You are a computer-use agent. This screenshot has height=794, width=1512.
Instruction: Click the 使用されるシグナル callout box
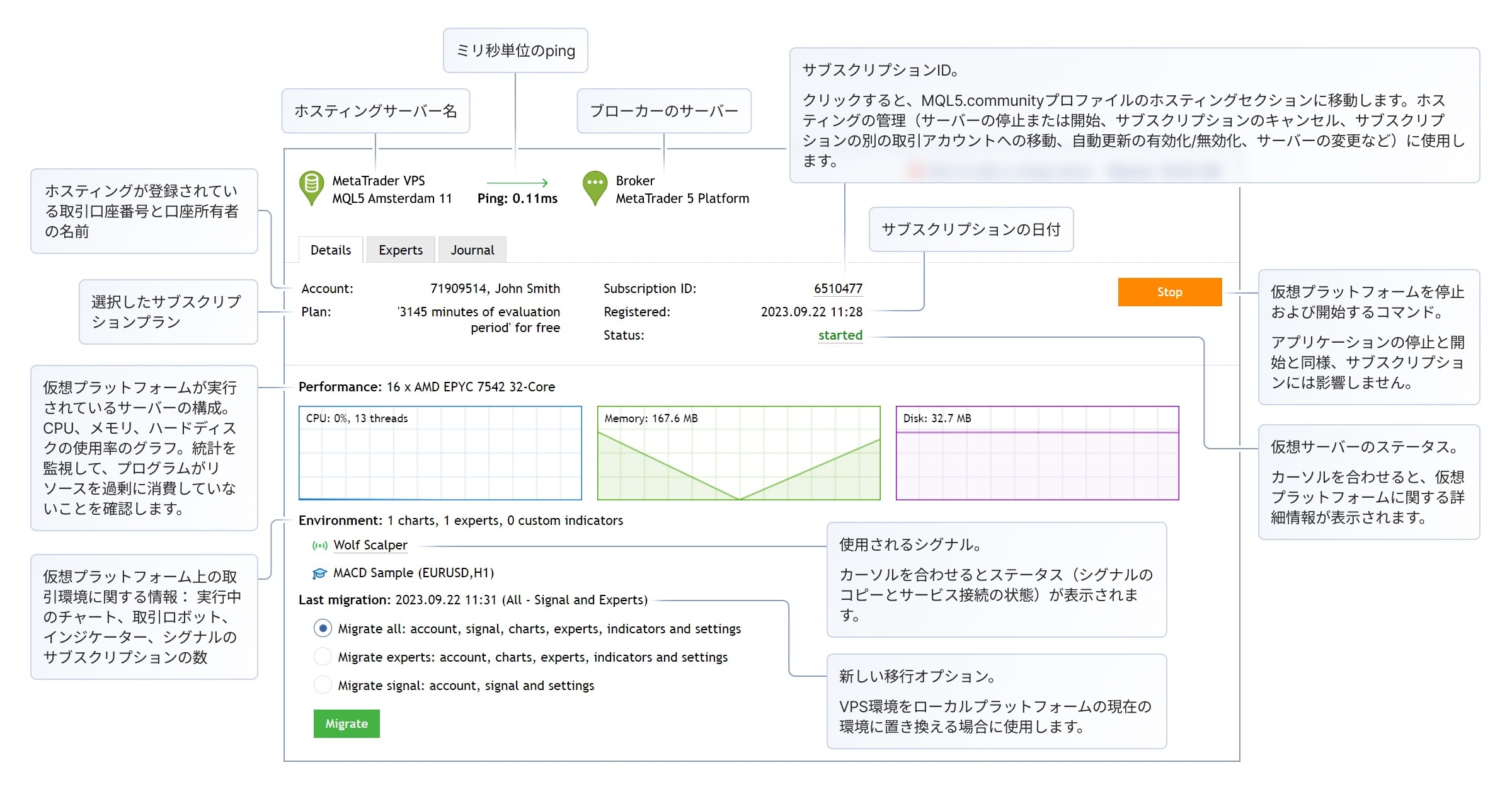[997, 580]
